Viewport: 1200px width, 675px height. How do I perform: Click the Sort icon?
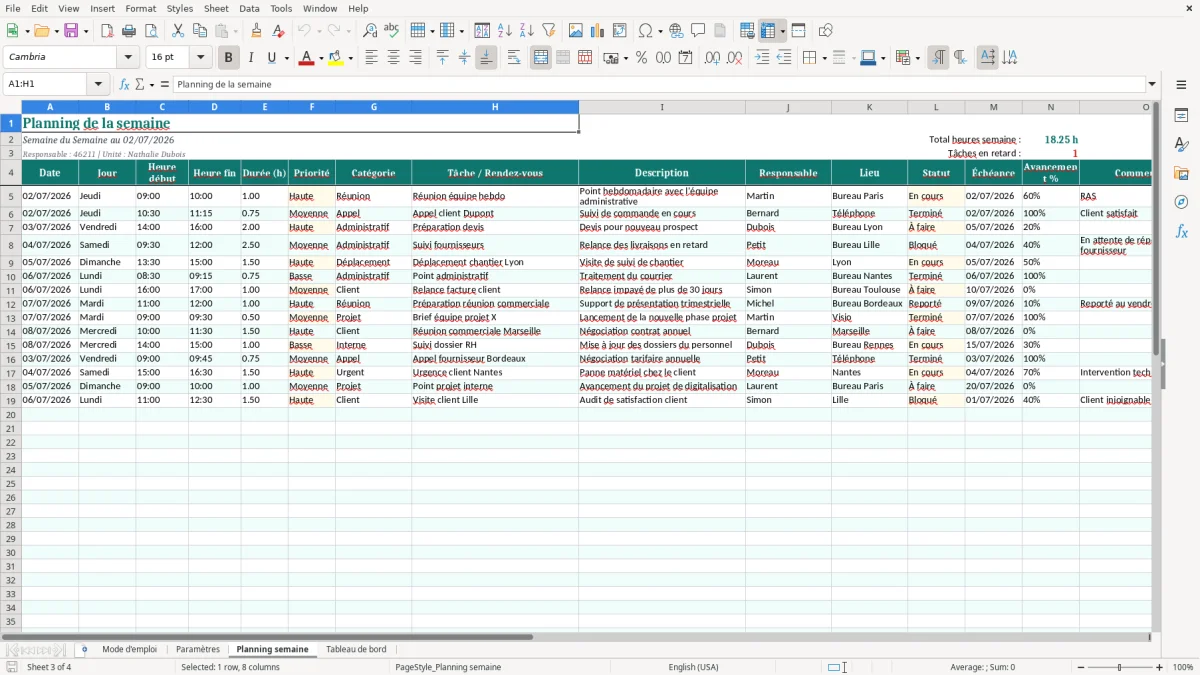click(482, 31)
